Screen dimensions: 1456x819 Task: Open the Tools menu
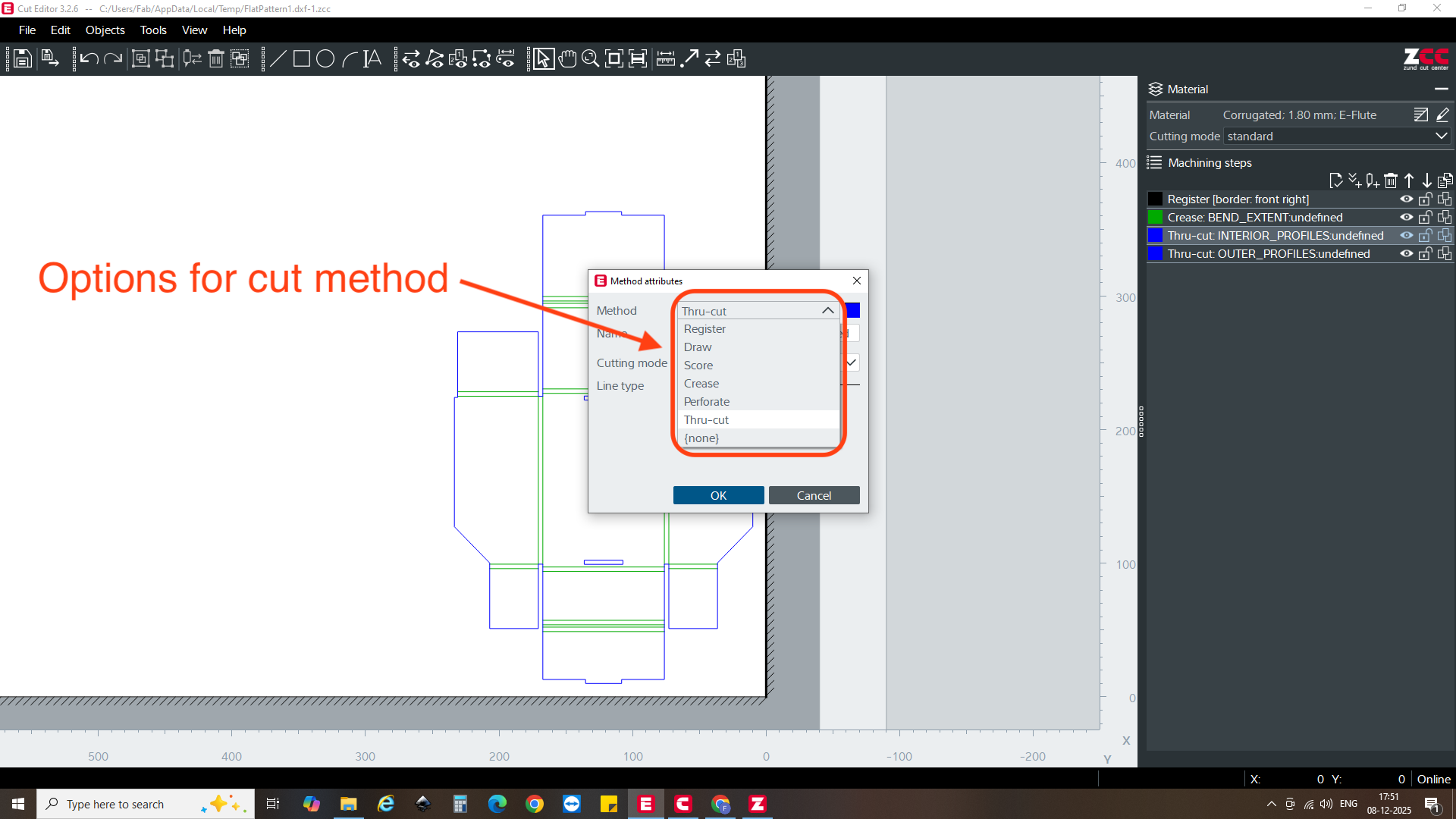coord(153,30)
